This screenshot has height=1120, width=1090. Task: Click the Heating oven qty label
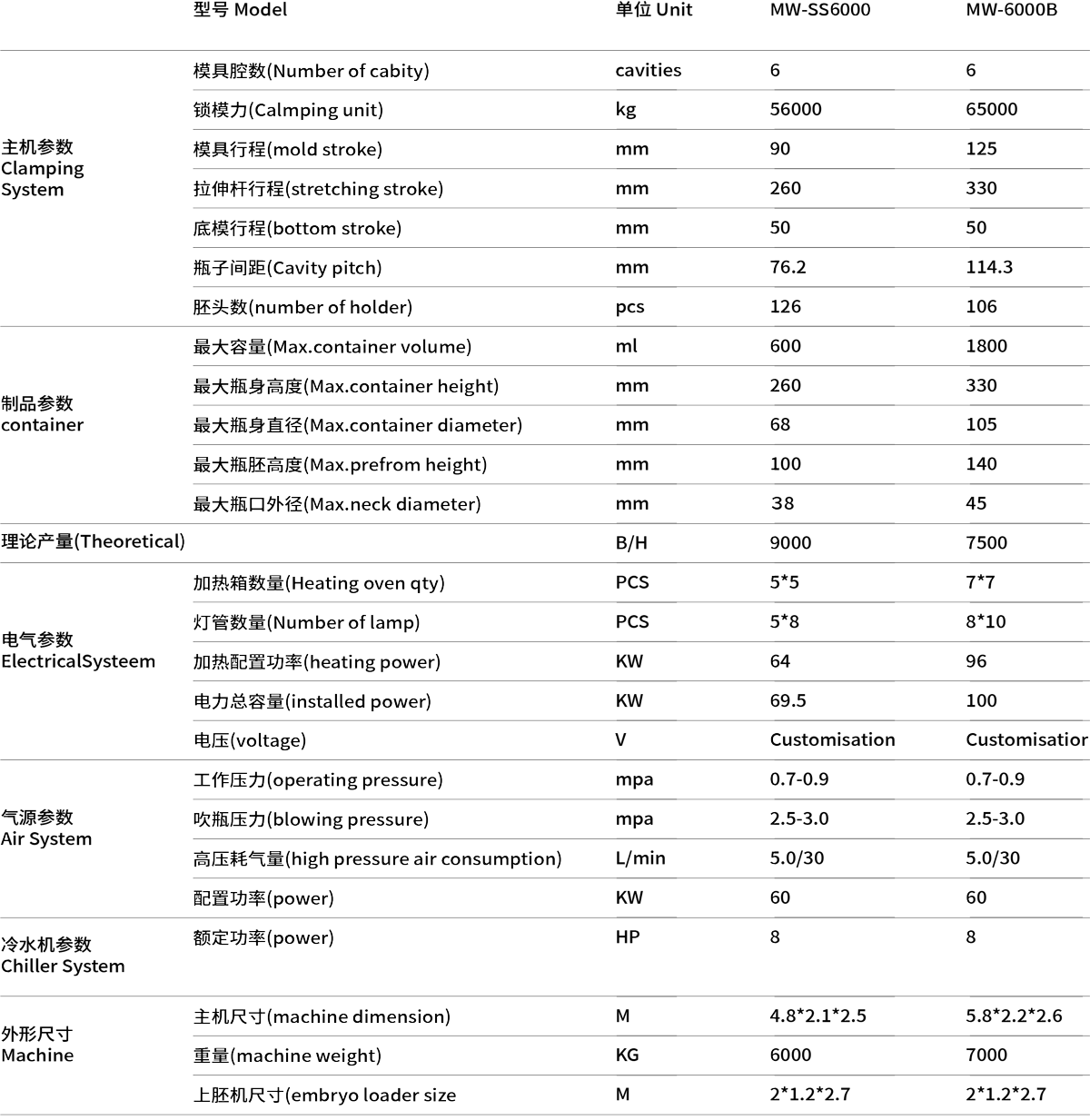(319, 583)
